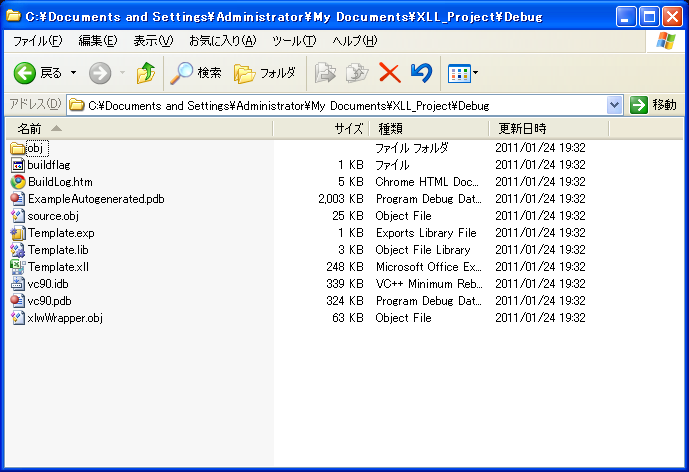Click the 2,003 KB size value
This screenshot has width=689, height=472.
point(341,199)
